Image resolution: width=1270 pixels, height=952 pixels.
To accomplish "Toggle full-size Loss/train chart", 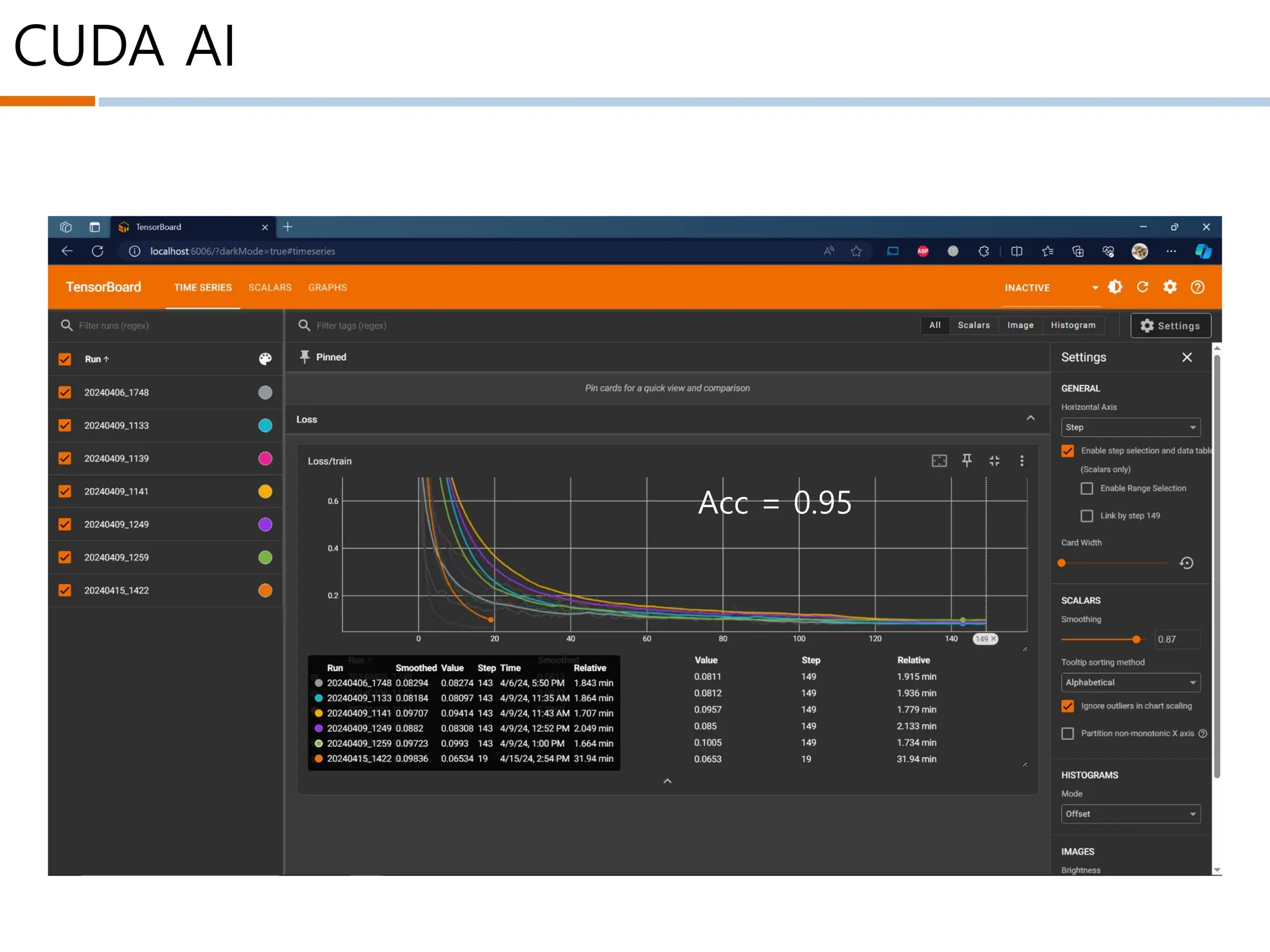I will pos(994,461).
